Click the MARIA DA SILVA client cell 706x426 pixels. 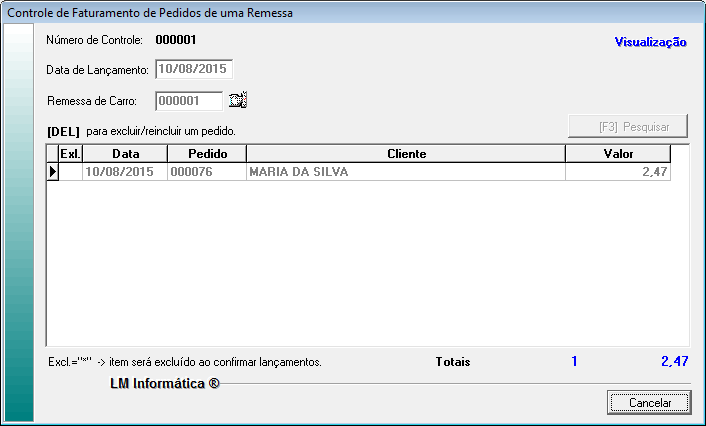tap(406, 172)
